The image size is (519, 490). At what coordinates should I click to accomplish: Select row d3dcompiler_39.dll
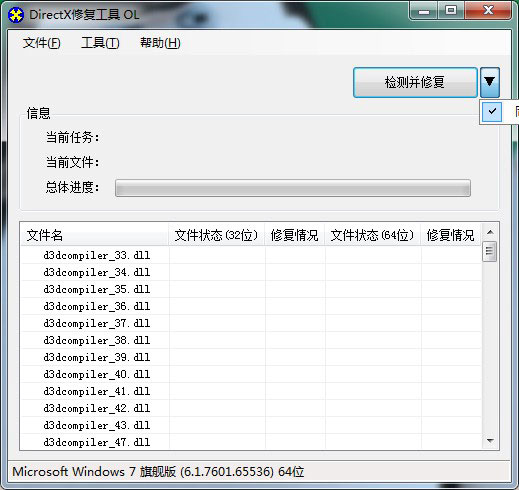tap(251, 357)
